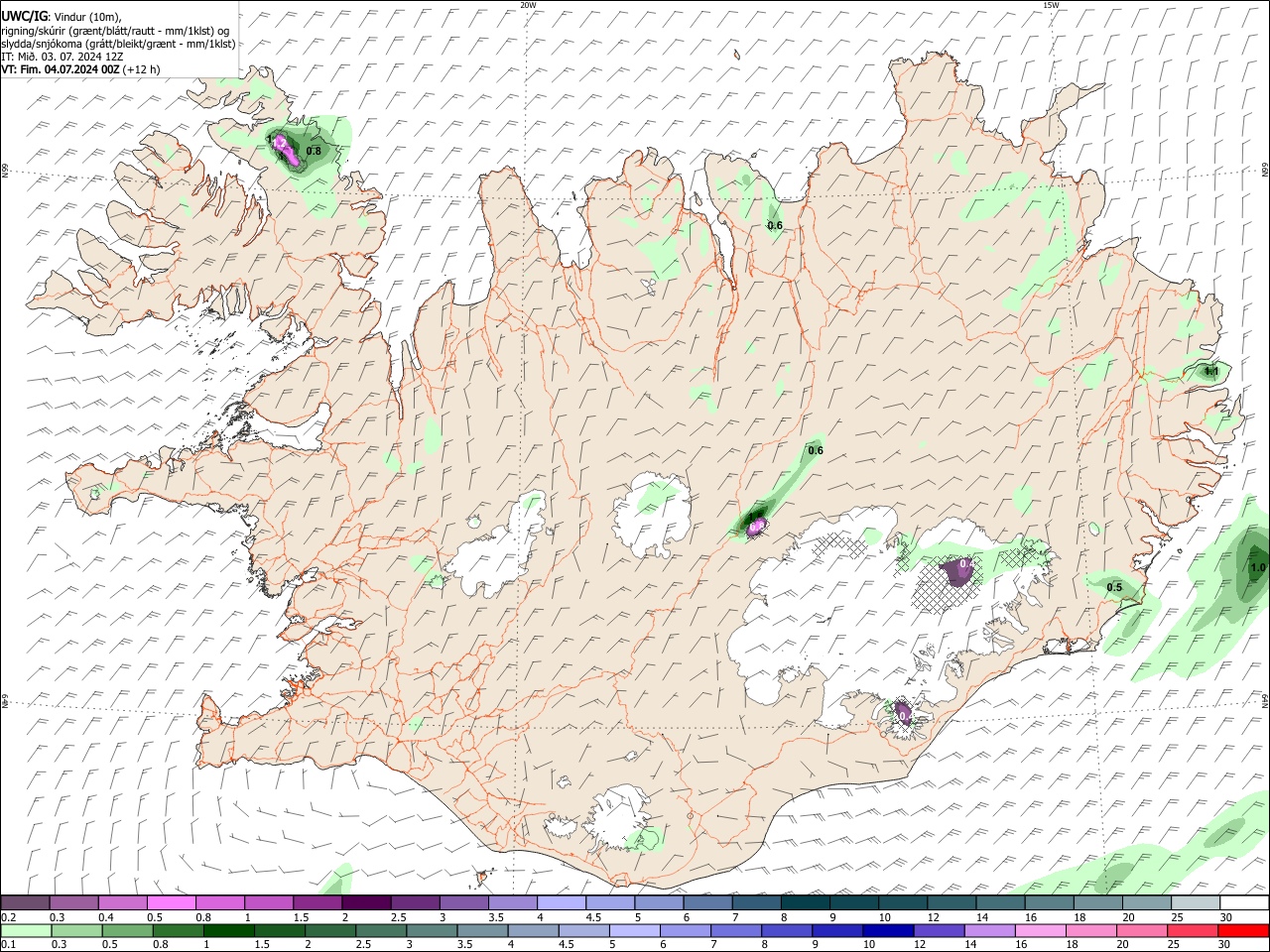Image resolution: width=1270 pixels, height=952 pixels.
Task: Select the dull purple 0.2 swatch in upper legend row
Action: [x=25, y=902]
